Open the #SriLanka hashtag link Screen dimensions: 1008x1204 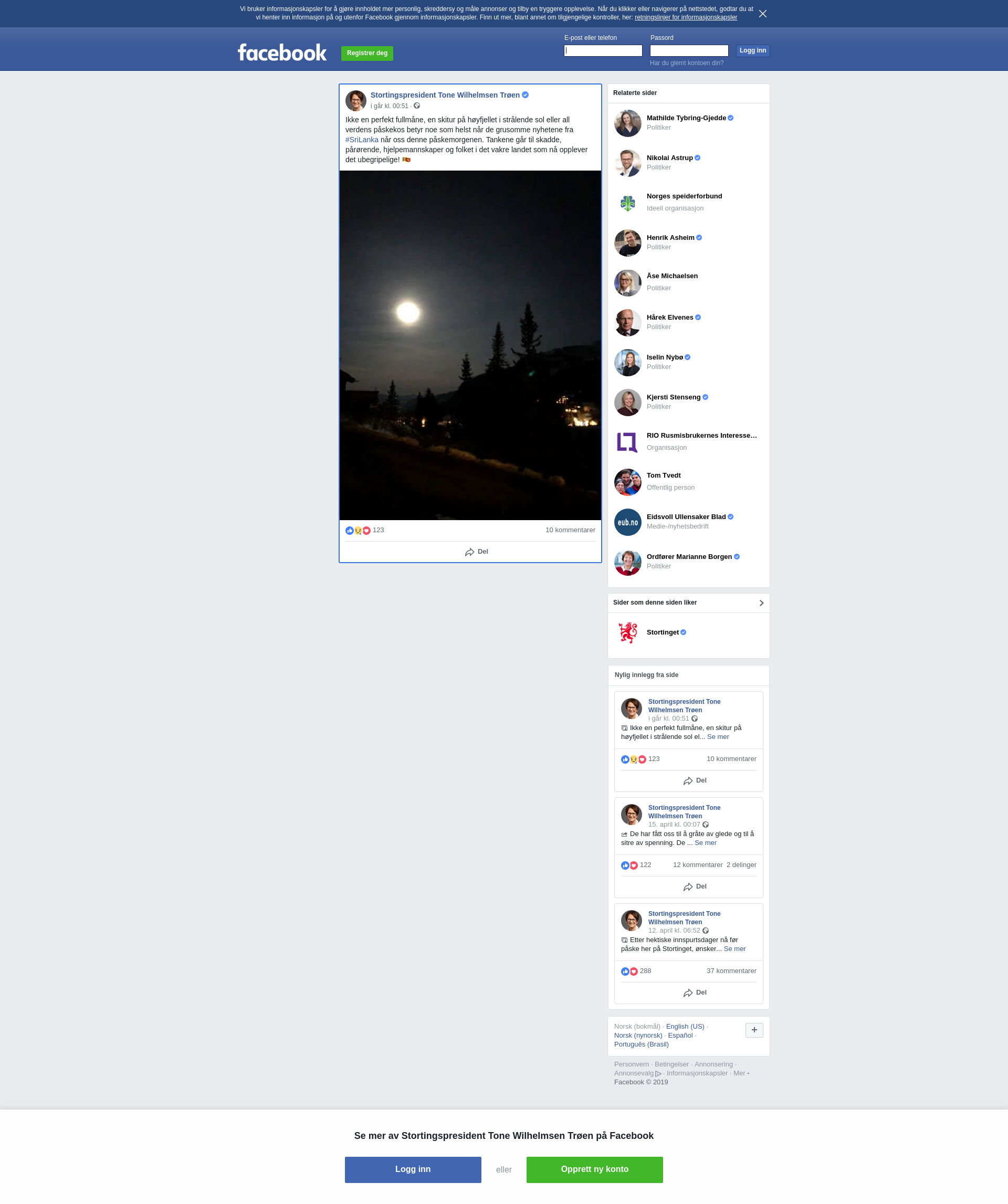362,140
